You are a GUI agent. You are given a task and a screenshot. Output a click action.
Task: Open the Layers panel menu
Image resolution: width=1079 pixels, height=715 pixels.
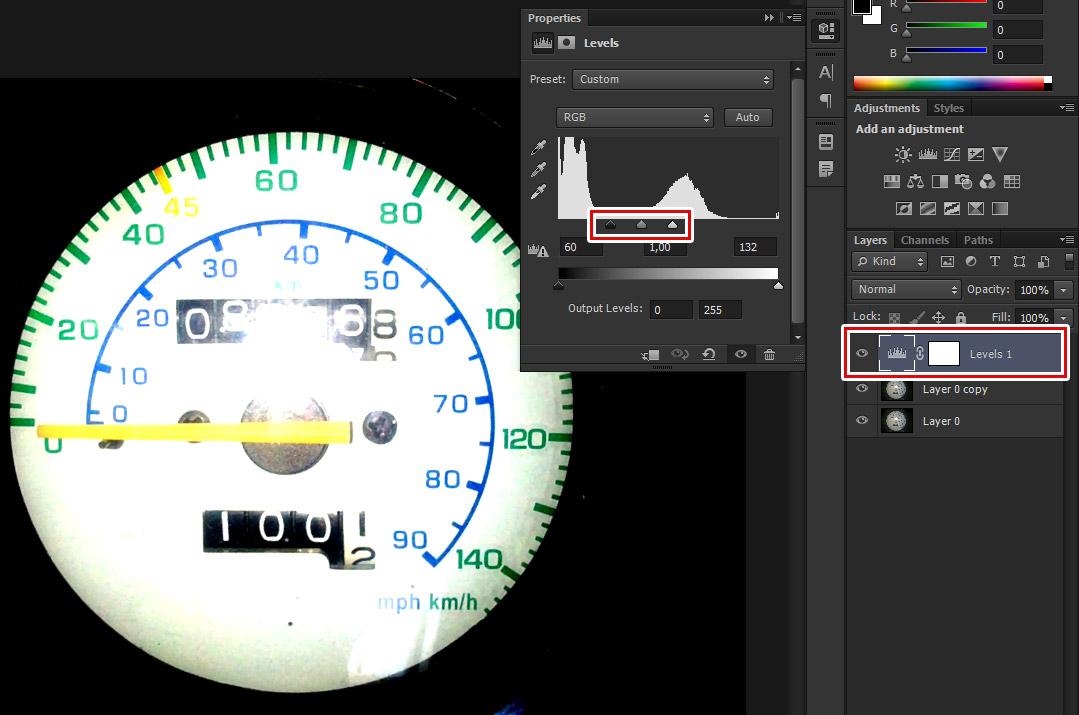coord(1067,239)
